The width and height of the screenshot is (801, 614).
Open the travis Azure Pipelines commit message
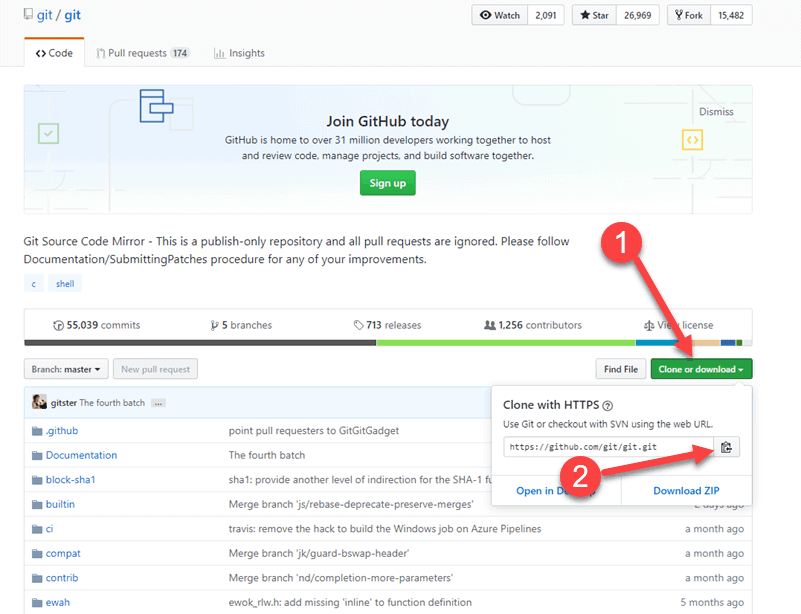385,529
